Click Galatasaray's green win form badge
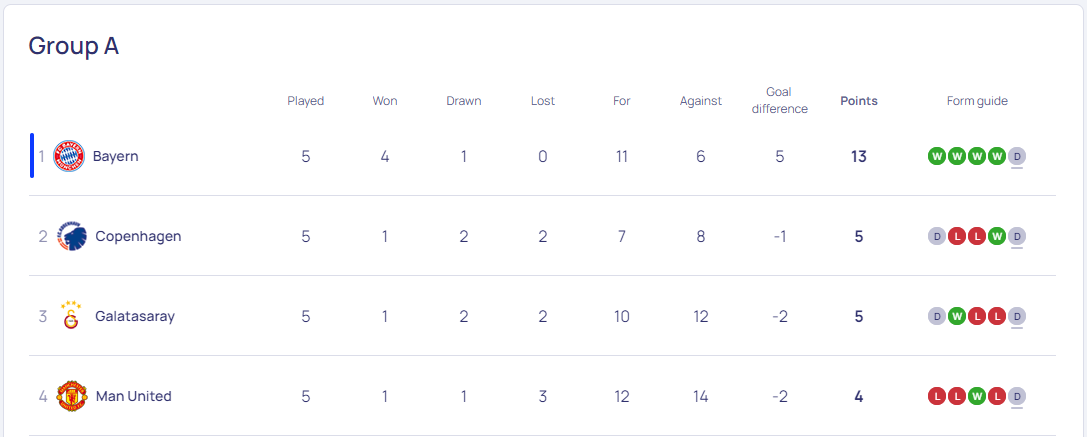 (x=957, y=316)
